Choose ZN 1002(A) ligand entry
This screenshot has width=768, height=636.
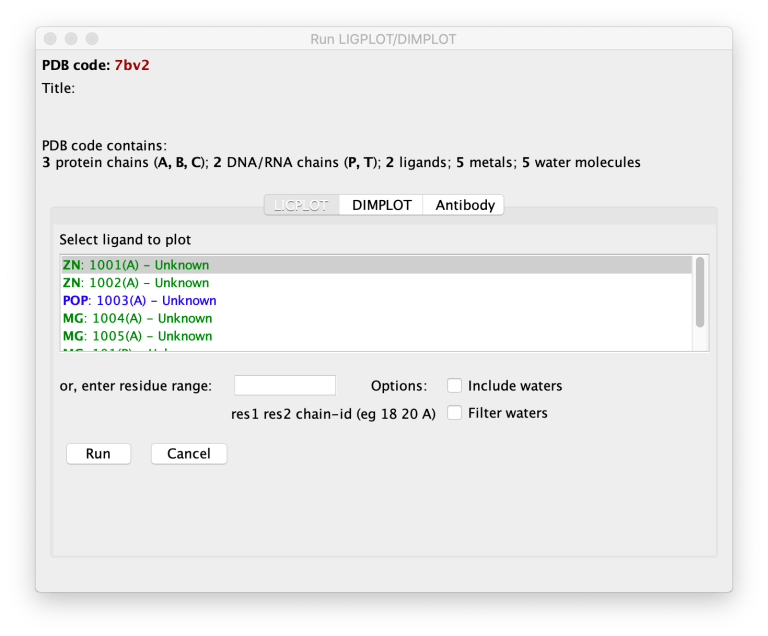point(135,283)
